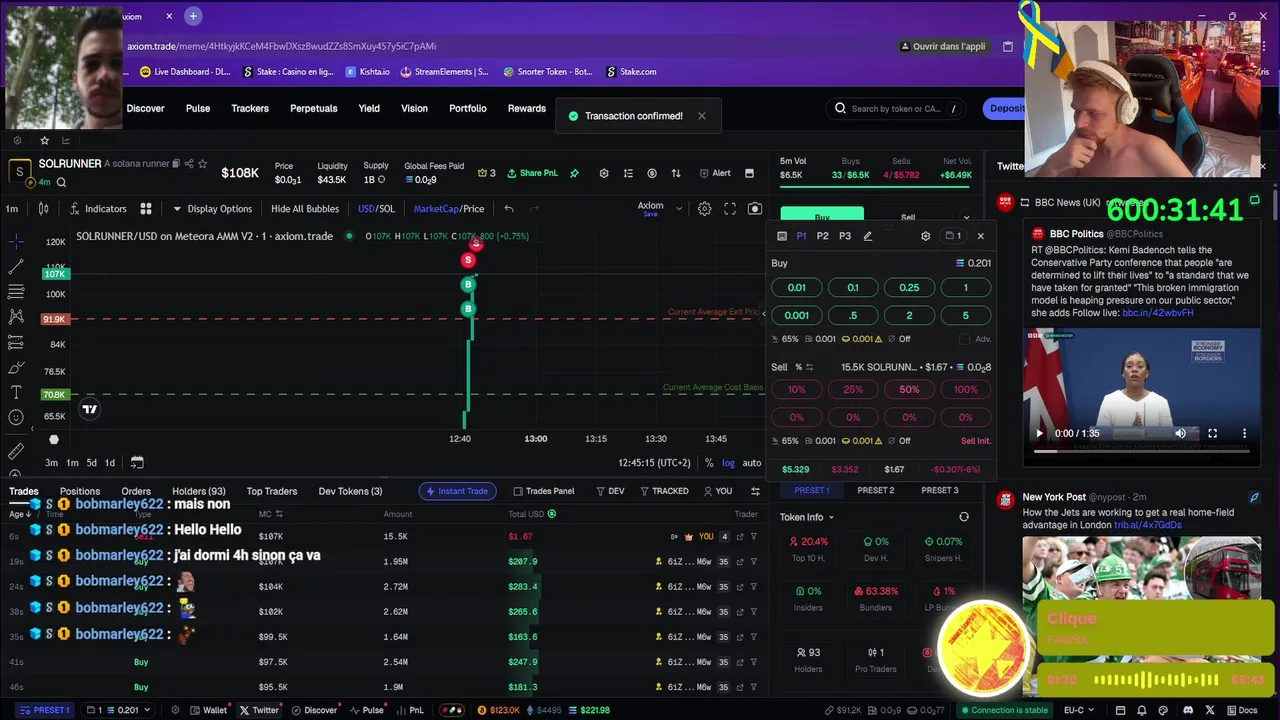Sell 50% of position button

coord(909,389)
